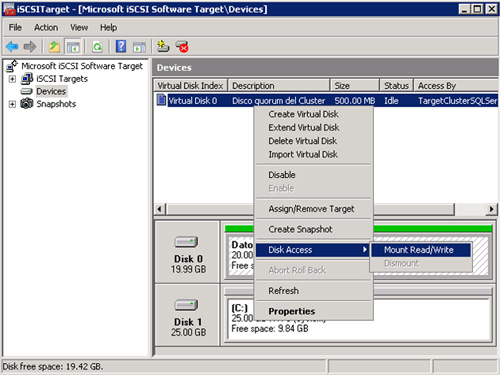
Task: Click the 'Idle' status cell
Action: point(391,101)
